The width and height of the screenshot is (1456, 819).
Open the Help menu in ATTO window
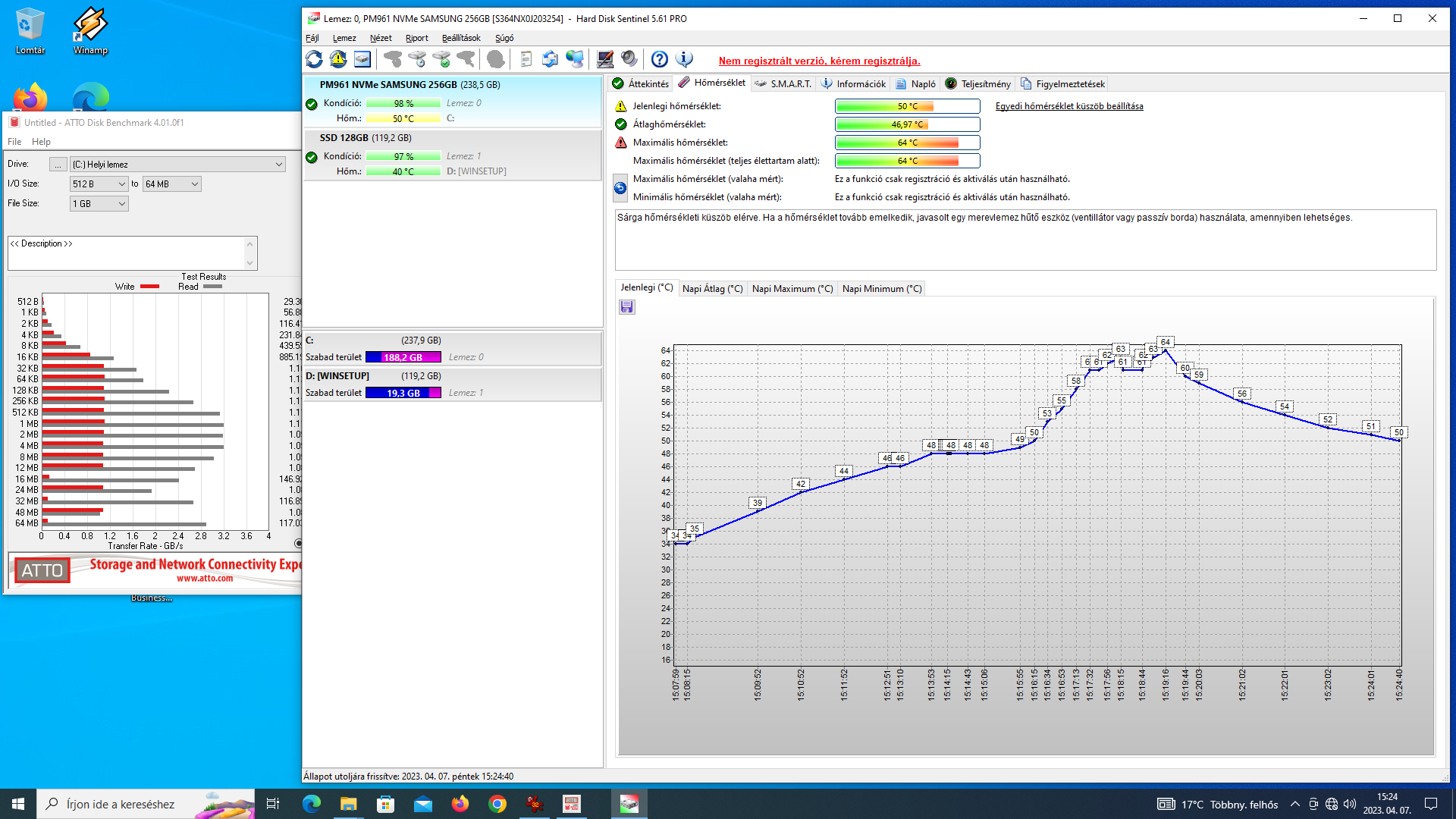[x=41, y=142]
